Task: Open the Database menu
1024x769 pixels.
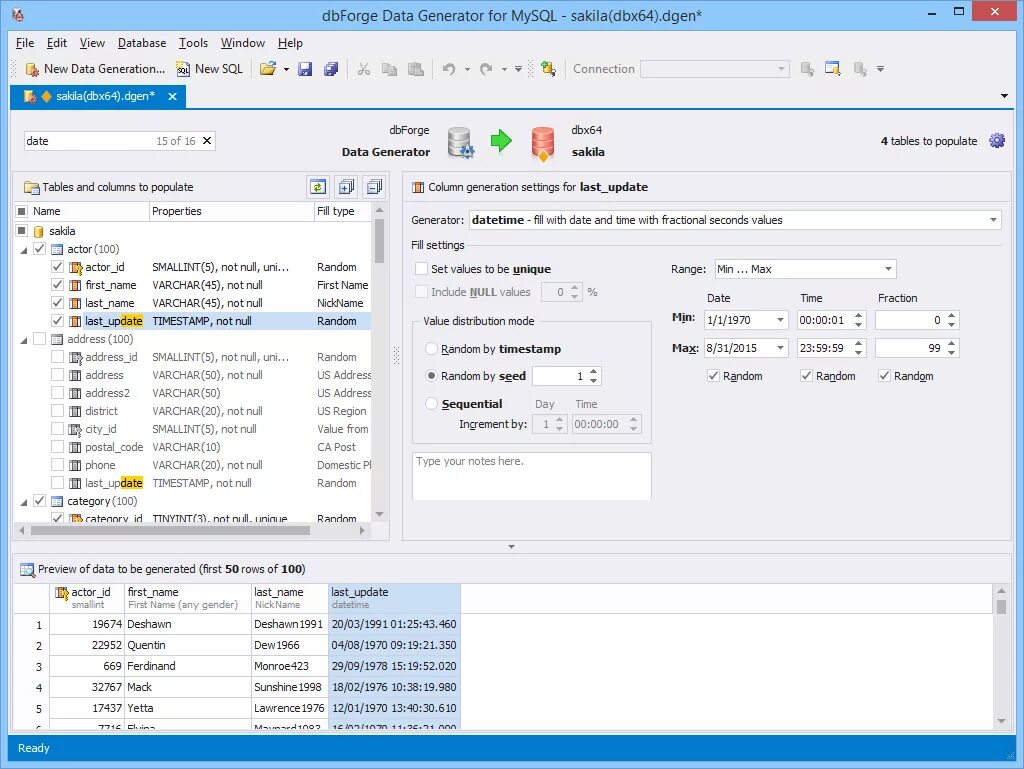Action: click(x=142, y=42)
